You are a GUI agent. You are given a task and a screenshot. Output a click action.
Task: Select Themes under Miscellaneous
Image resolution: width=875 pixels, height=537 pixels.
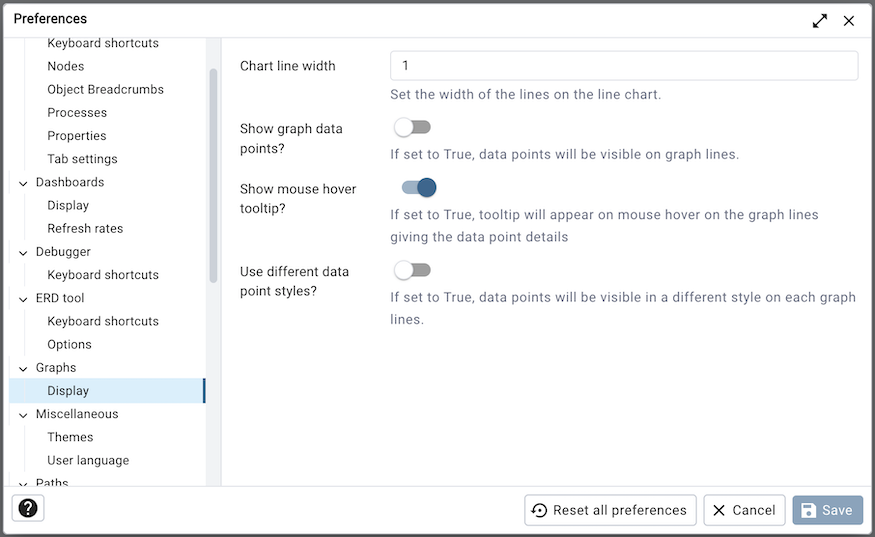pos(70,437)
